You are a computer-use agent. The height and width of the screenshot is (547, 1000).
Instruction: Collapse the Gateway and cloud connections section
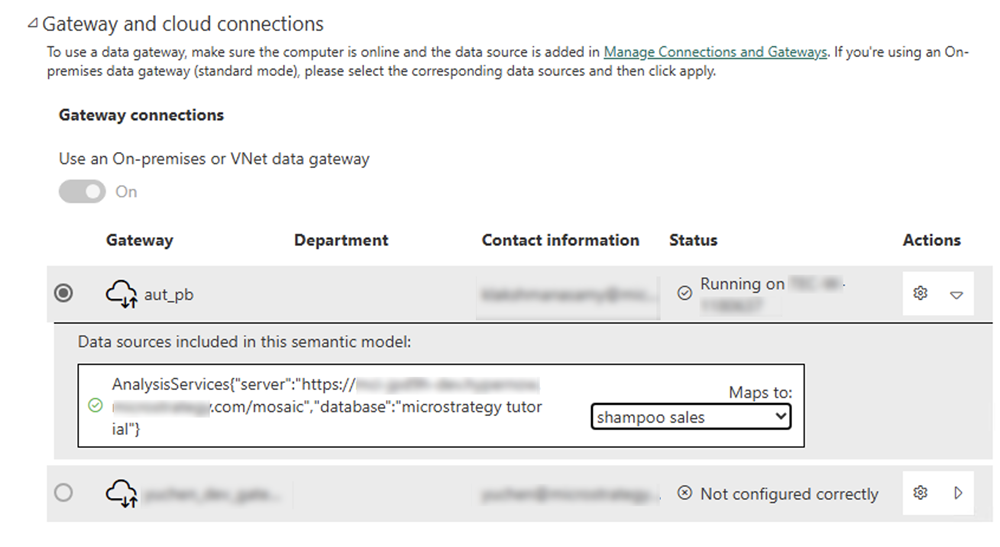(34, 24)
